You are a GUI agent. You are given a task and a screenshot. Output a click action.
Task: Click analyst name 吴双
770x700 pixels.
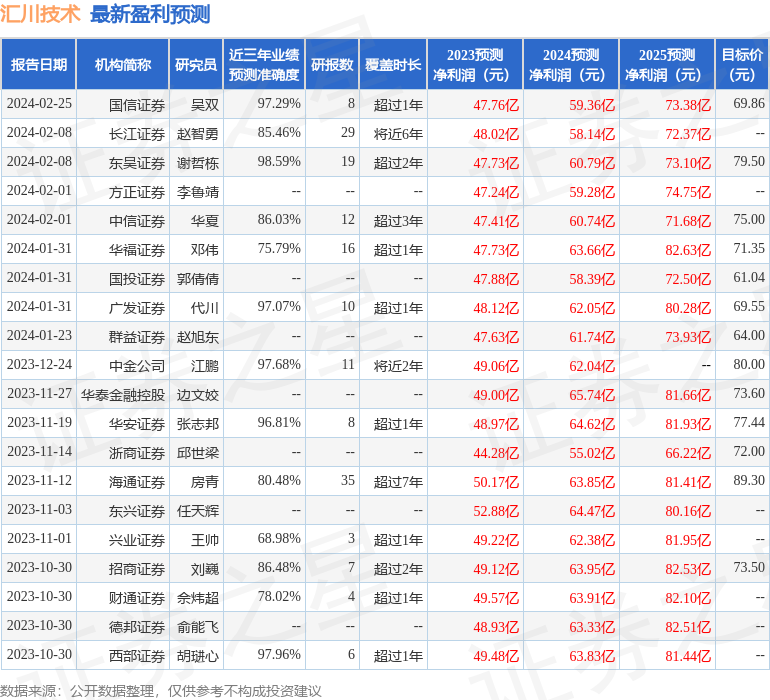[x=205, y=105]
